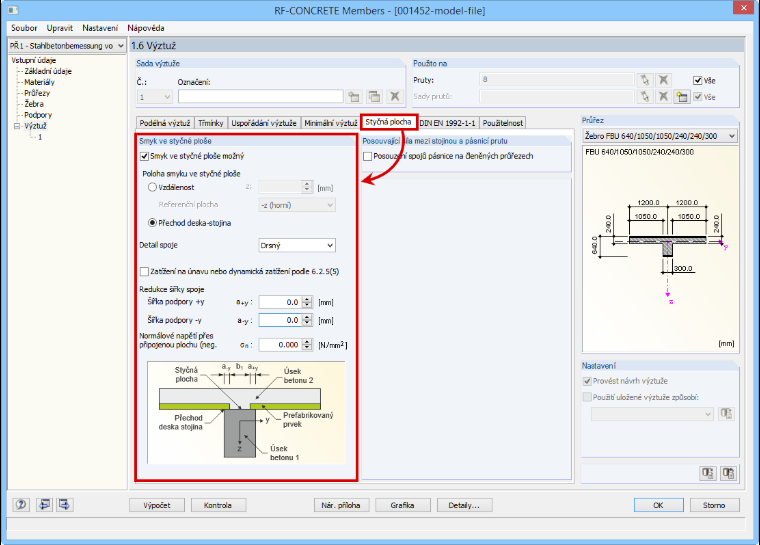Click the Výpočet button
This screenshot has width=760, height=545.
tap(157, 505)
